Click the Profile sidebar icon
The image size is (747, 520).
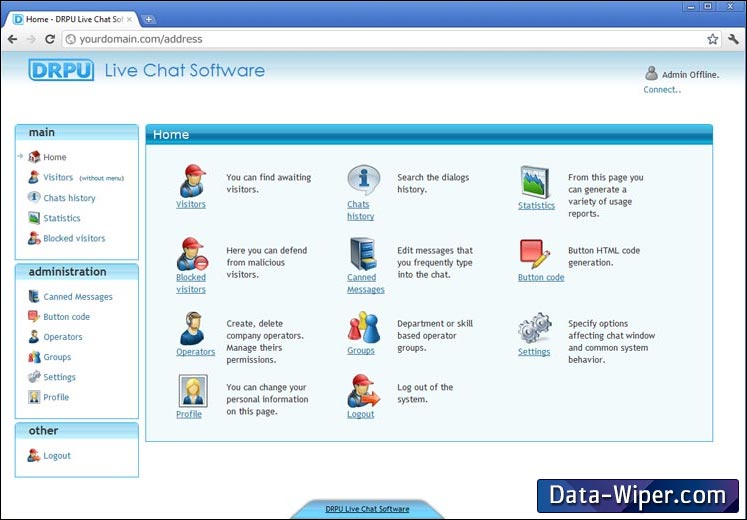34,397
